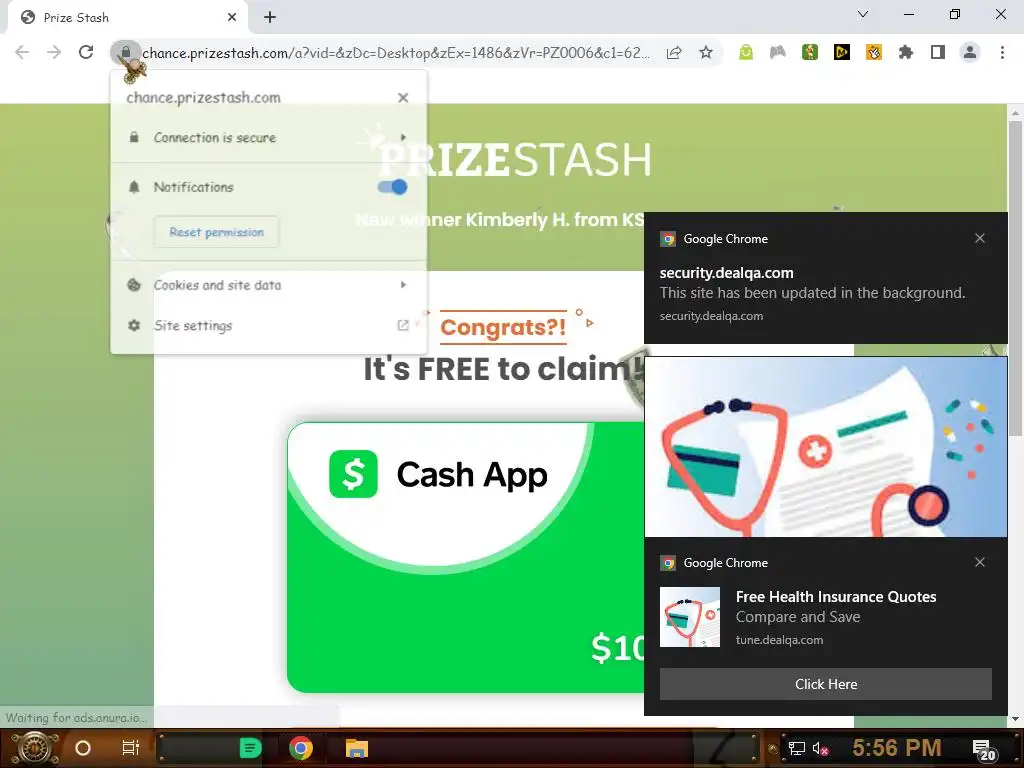
Task: Bookmark this page with the star icon
Action: pos(706,52)
